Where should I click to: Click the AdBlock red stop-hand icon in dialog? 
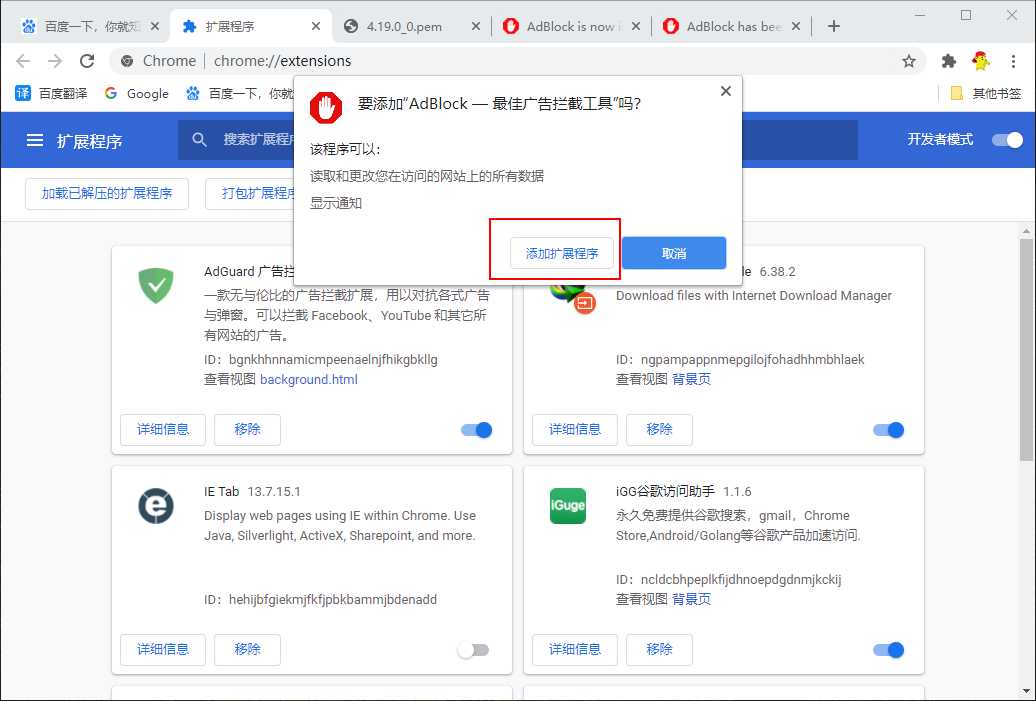[326, 108]
